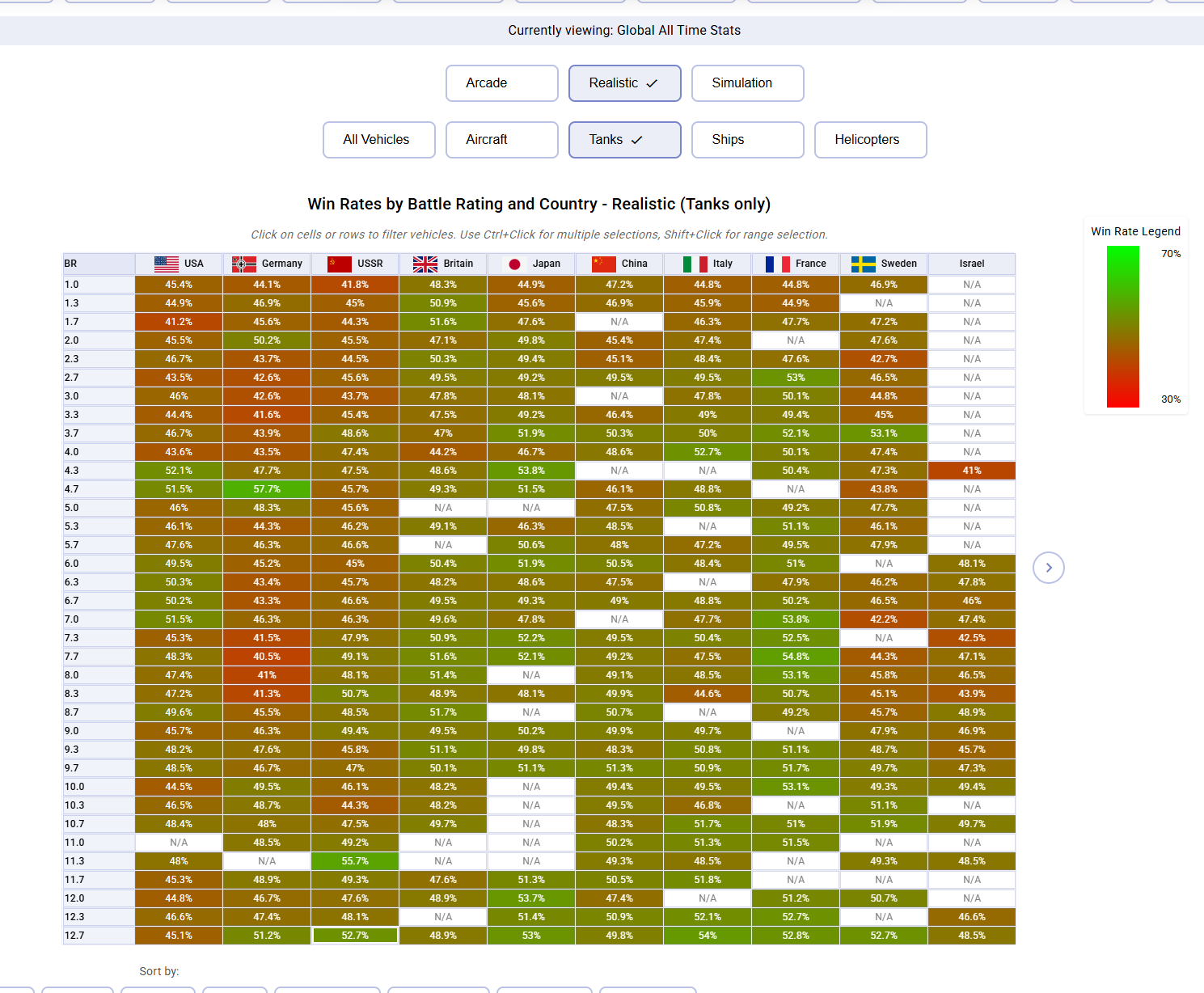Open the Ships vehicle filter
This screenshot has height=993, width=1204.
748,140
